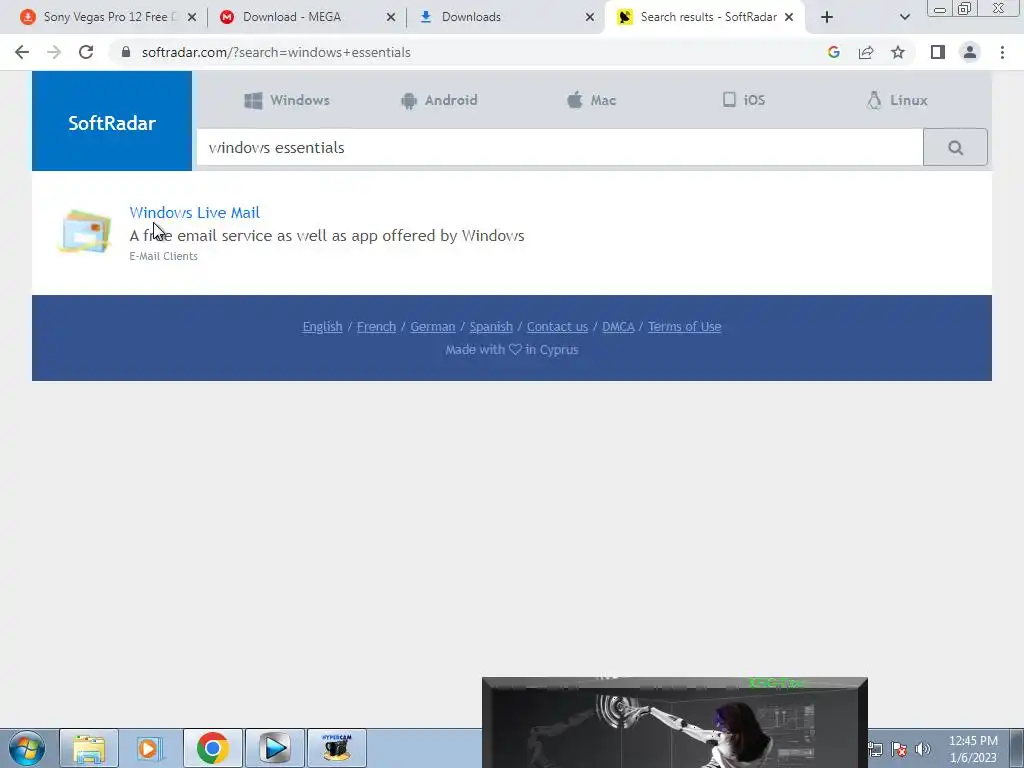Image resolution: width=1024 pixels, height=768 pixels.
Task: Switch site language to English
Action: coord(323,327)
